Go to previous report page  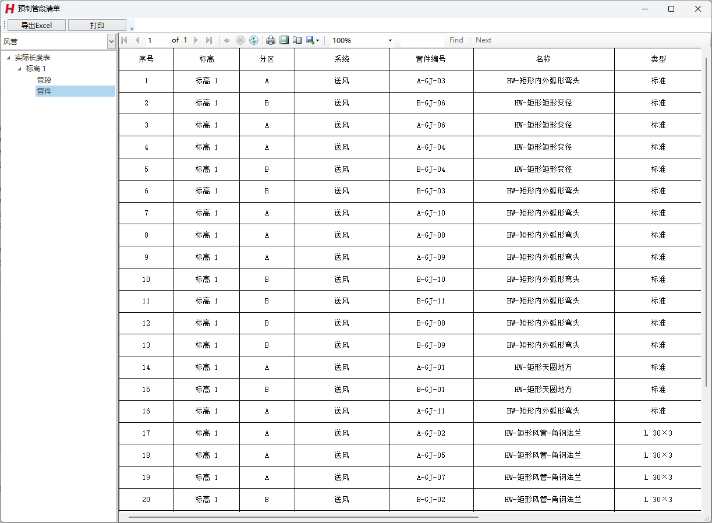[x=136, y=40]
